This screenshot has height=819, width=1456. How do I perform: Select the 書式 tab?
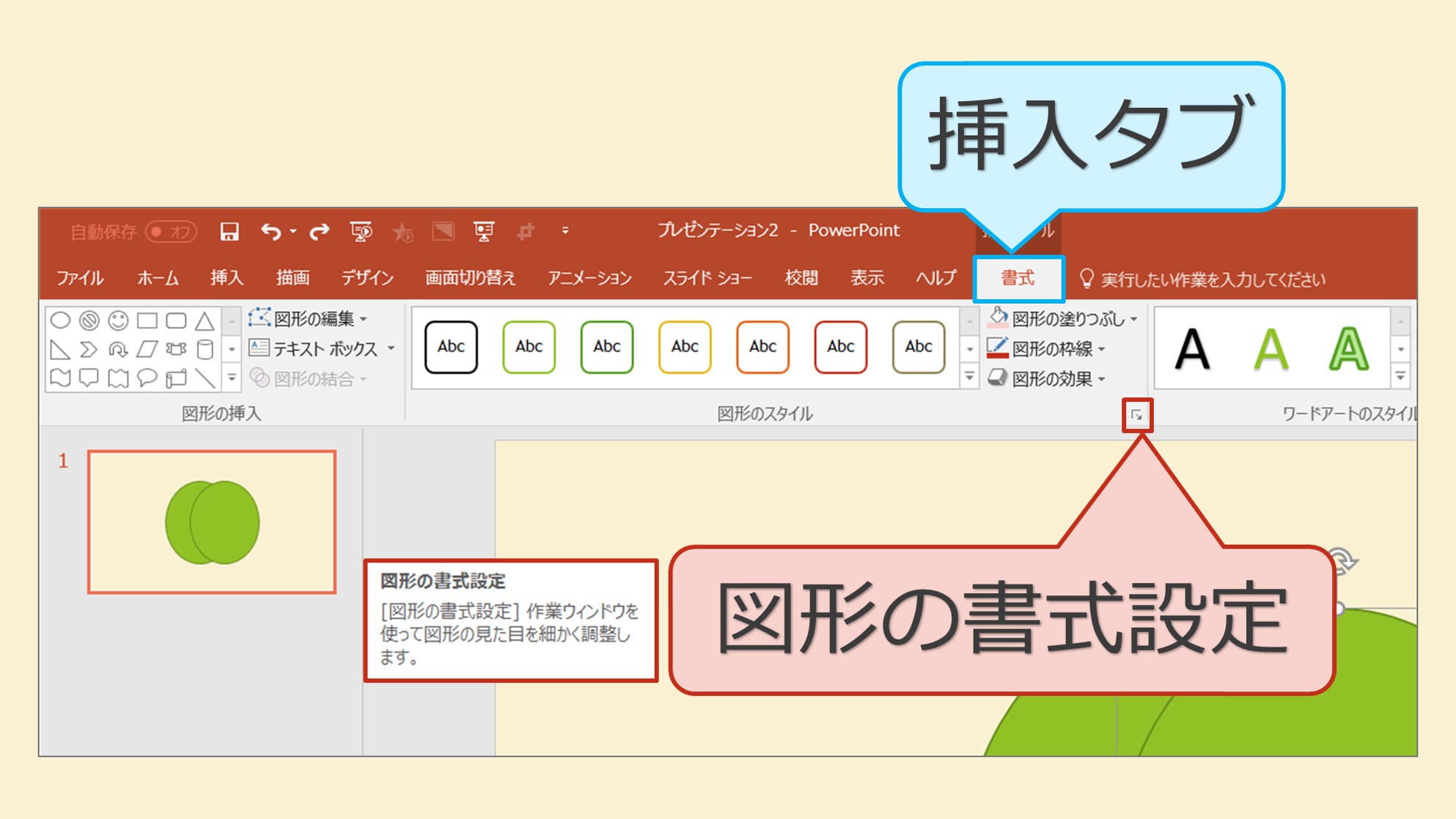point(1018,279)
